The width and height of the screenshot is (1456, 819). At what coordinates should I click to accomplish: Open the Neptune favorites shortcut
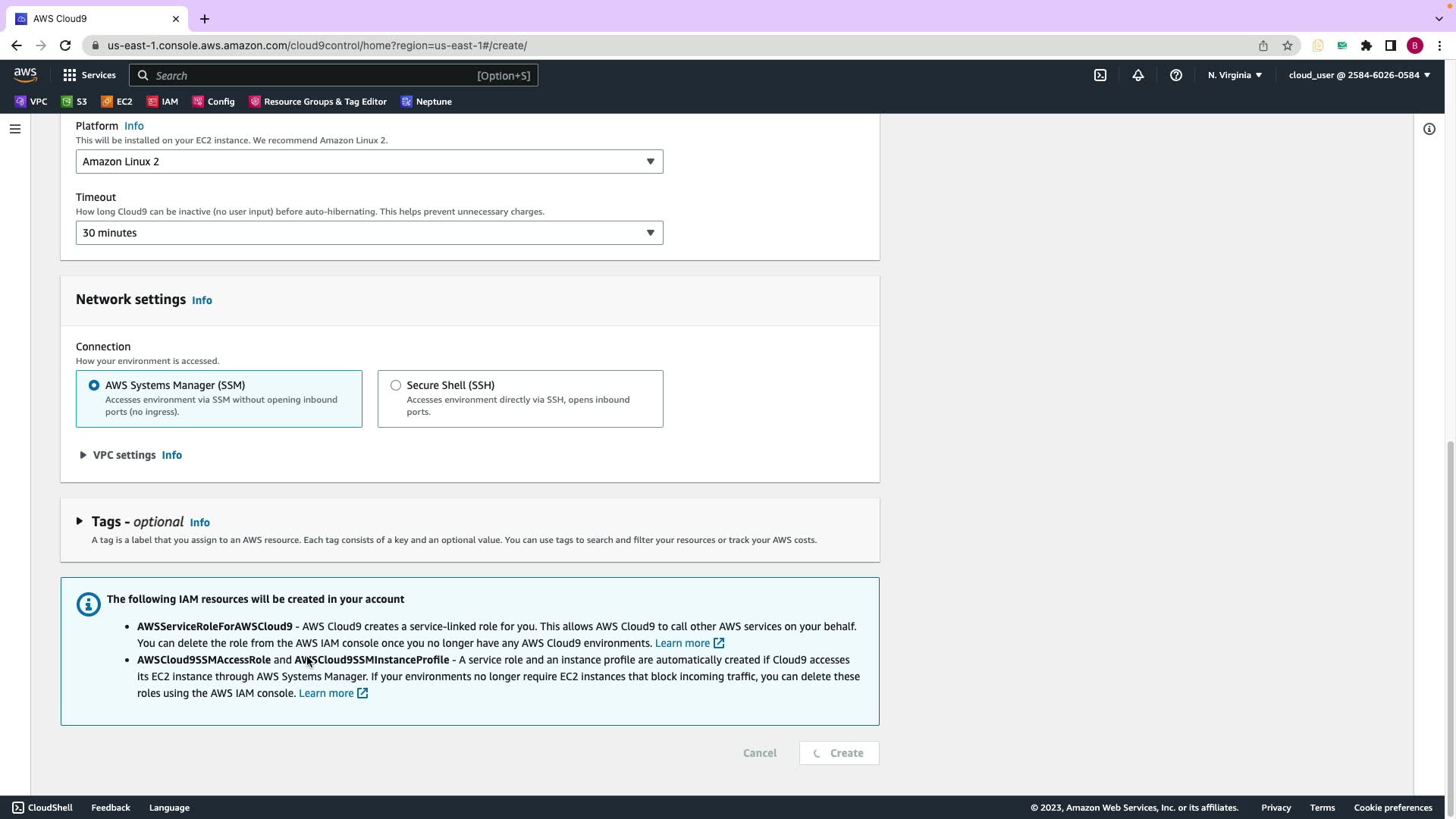[x=425, y=102]
